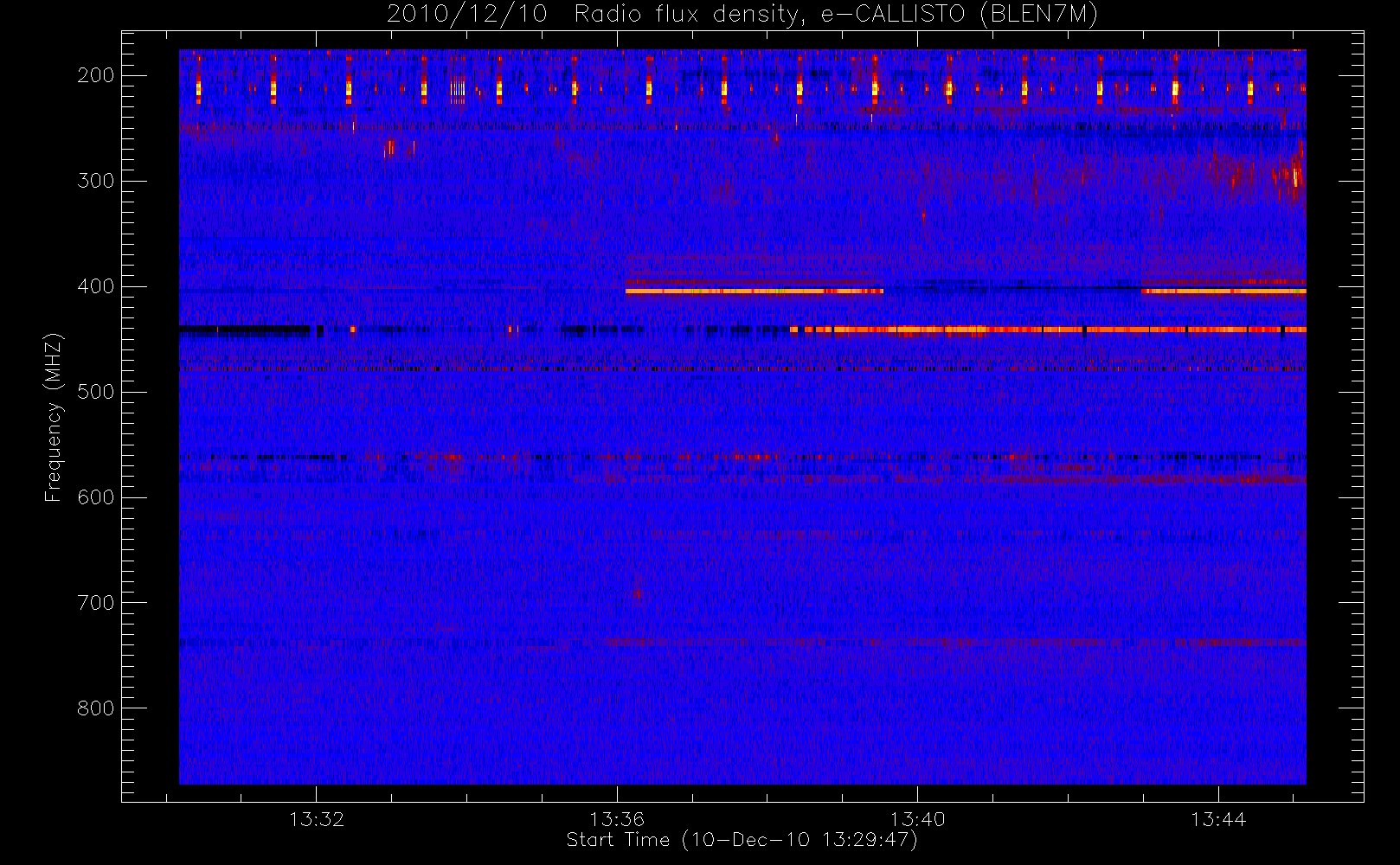The height and width of the screenshot is (865, 1400).
Task: Click the "Start Time (10-Dec-10 13:29:47)" label
Action: click(x=742, y=840)
